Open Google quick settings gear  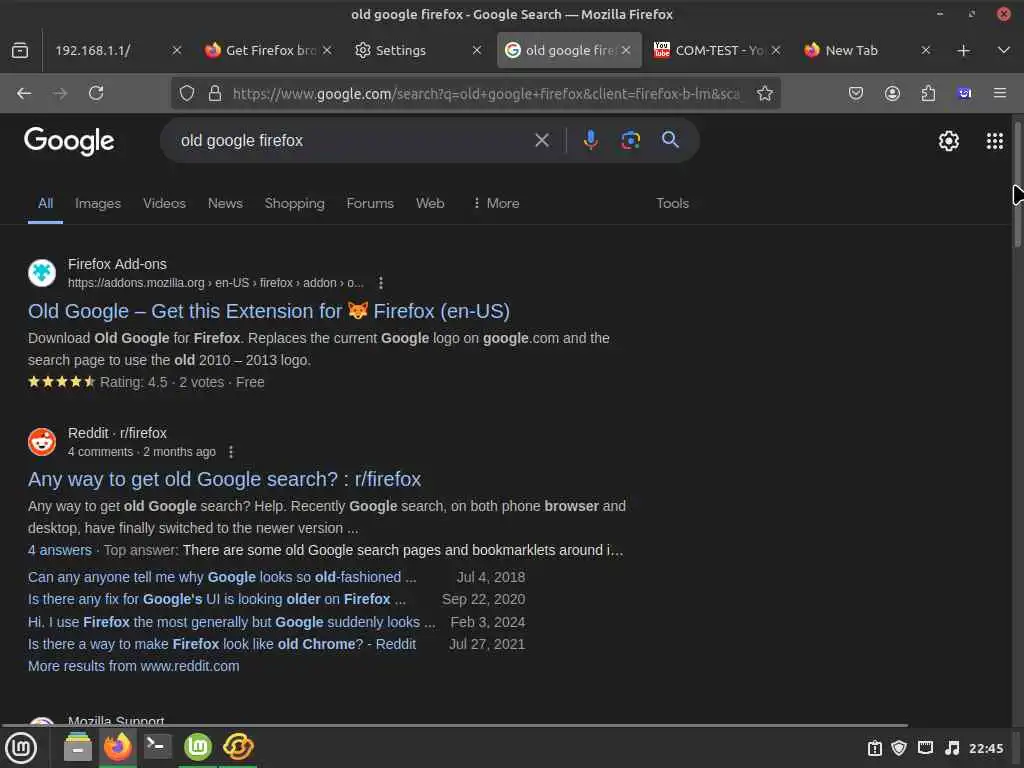[x=948, y=141]
